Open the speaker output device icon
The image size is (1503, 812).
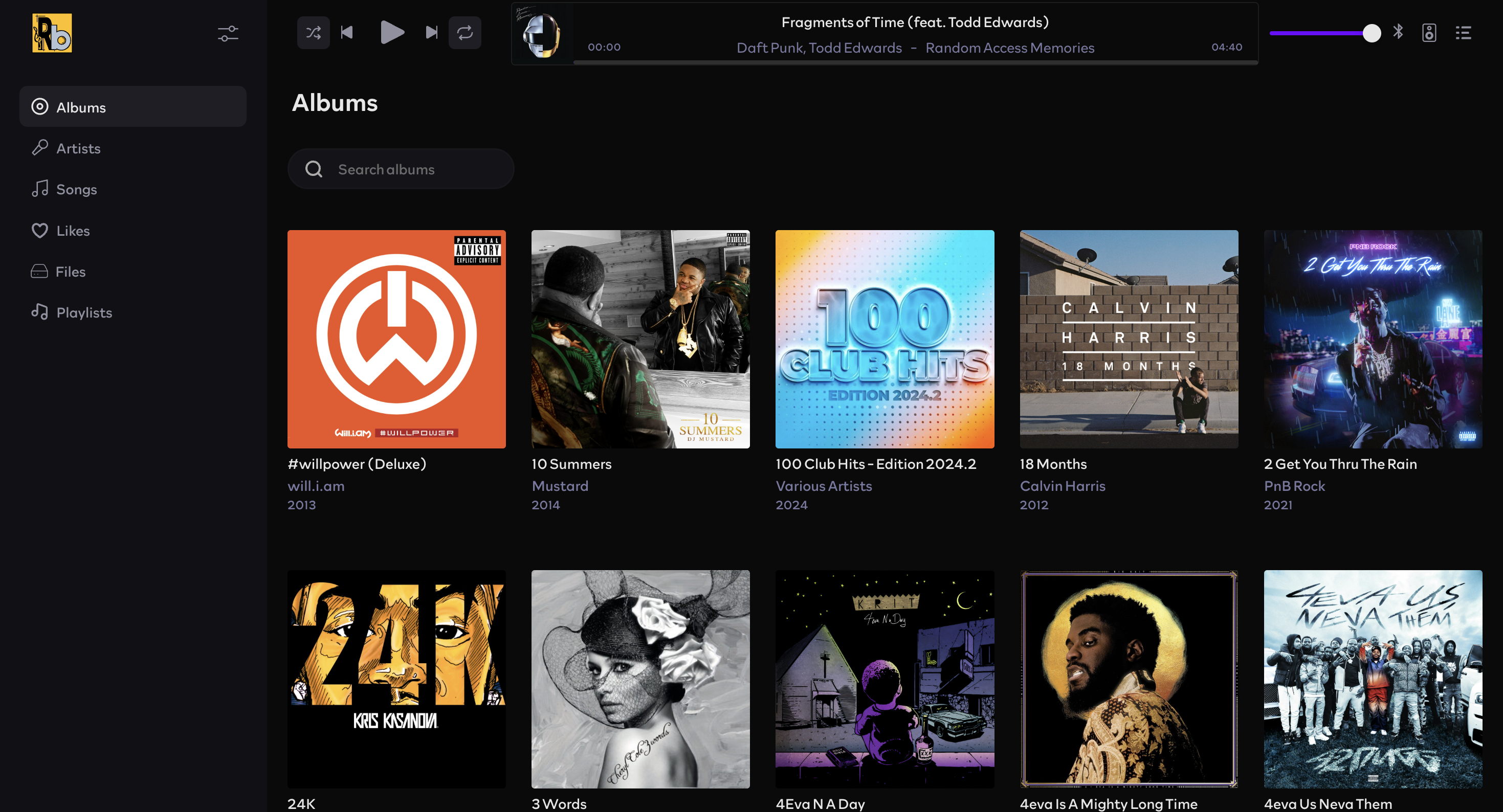click(x=1429, y=33)
